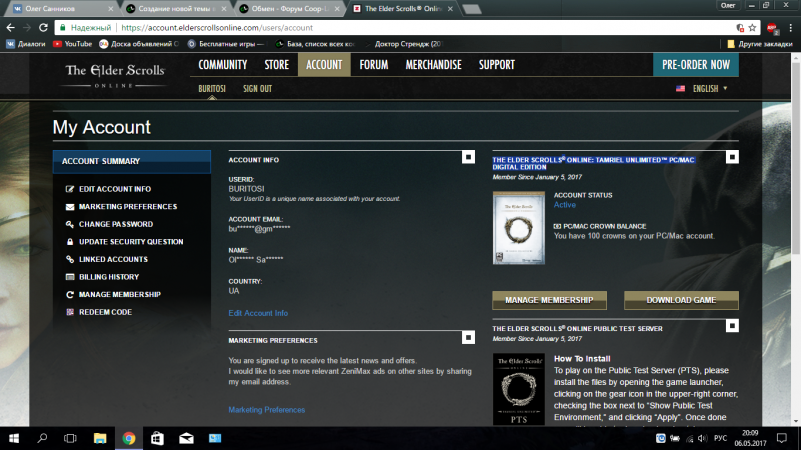Screen dimensions: 801x450
Task: Open the blue Marketing Preferences link
Action: tap(267, 410)
